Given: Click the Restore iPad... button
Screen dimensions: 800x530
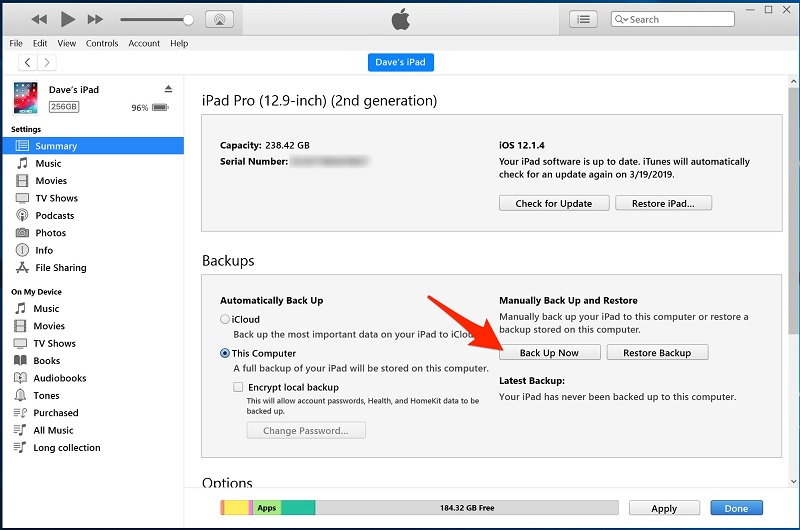Looking at the screenshot, I should click(663, 203).
